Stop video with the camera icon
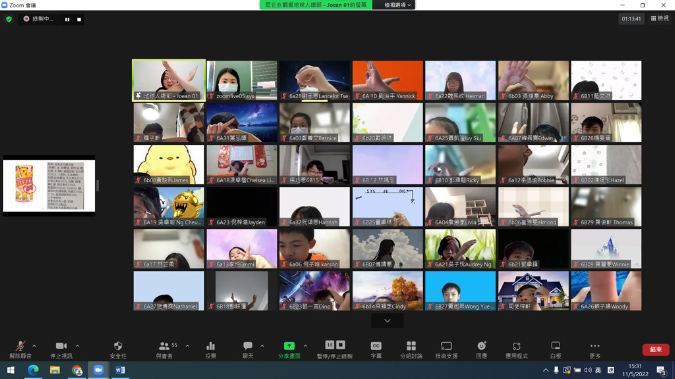 point(61,349)
